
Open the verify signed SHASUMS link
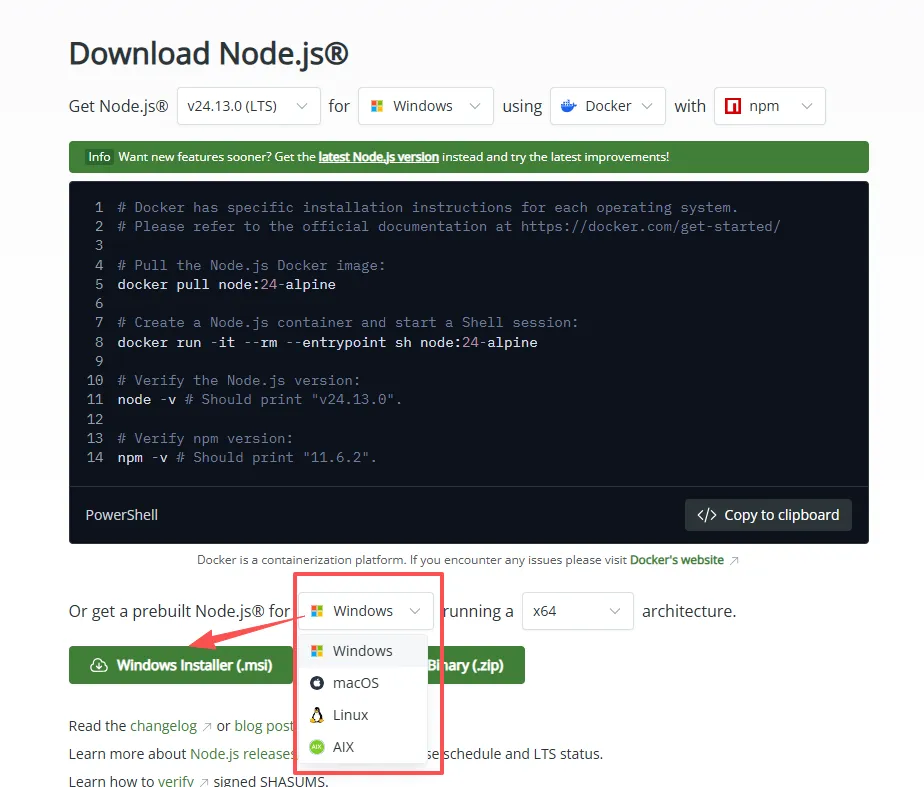[176, 781]
